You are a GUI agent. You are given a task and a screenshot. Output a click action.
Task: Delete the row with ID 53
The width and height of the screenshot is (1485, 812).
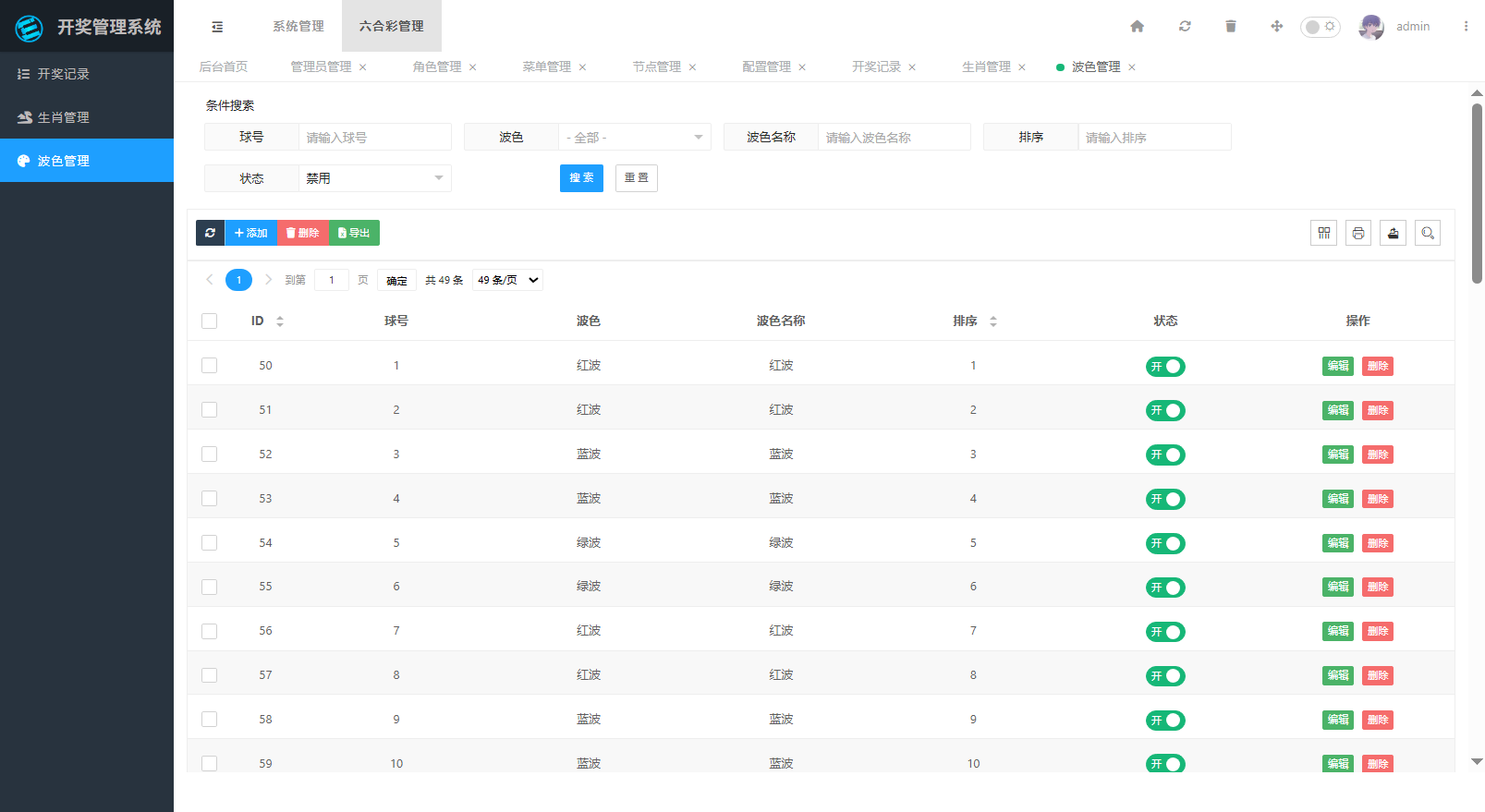1378,499
